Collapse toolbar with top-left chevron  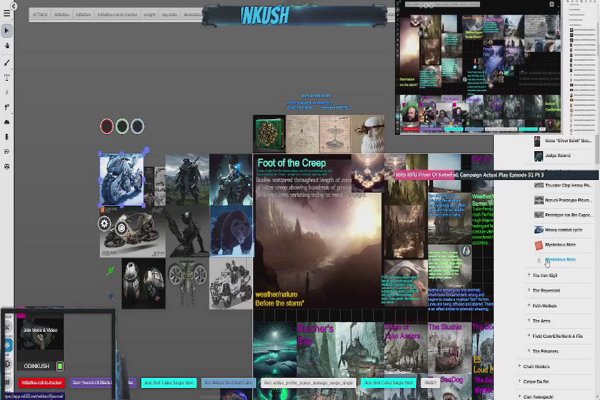pyautogui.click(x=13, y=6)
